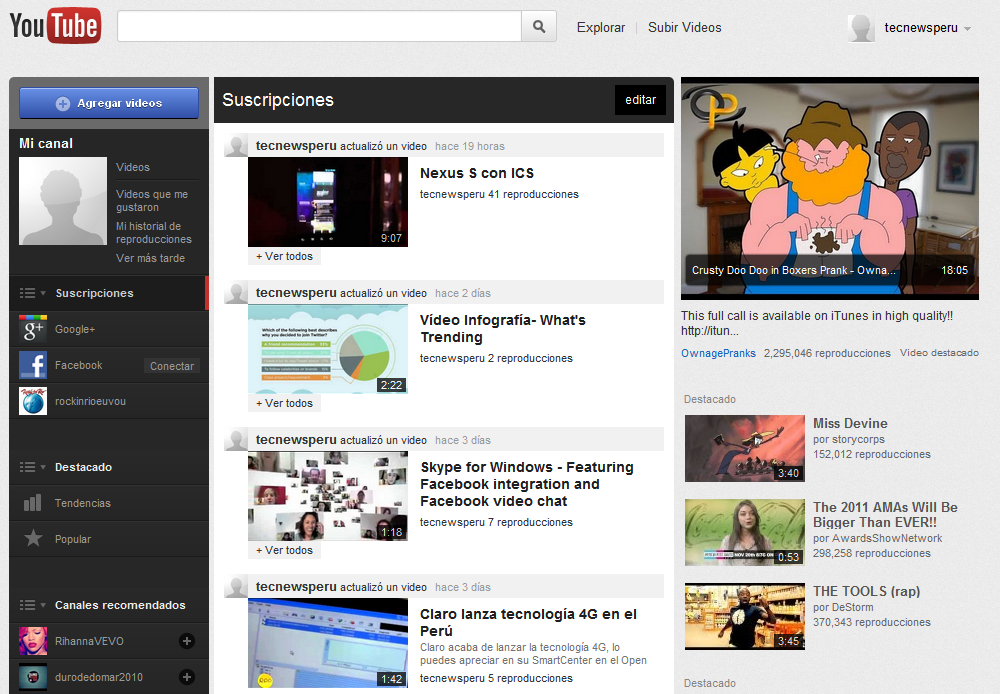
Task: Click the Conectar Facebook button
Action: coord(172,365)
